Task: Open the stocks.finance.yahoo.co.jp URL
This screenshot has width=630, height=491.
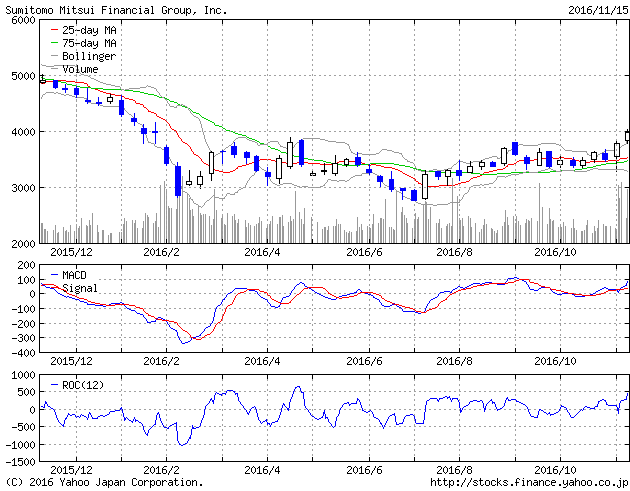Action: pyautogui.click(x=530, y=482)
